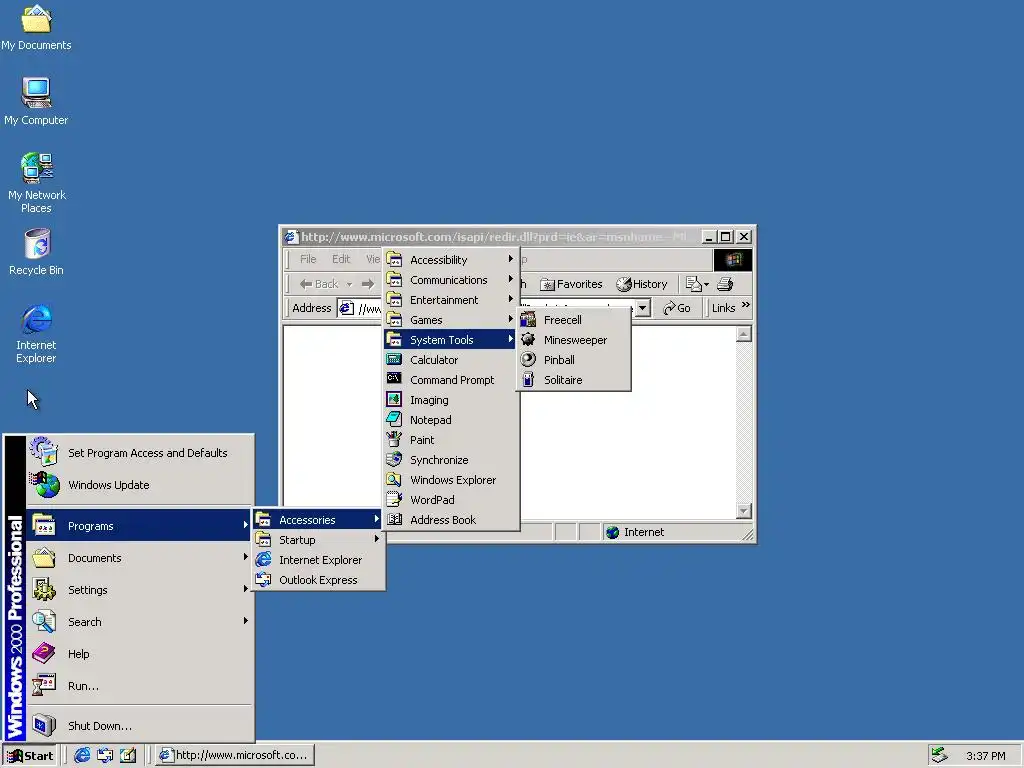Expand Documents in the Start menu
This screenshot has width=1024, height=768.
pos(139,558)
